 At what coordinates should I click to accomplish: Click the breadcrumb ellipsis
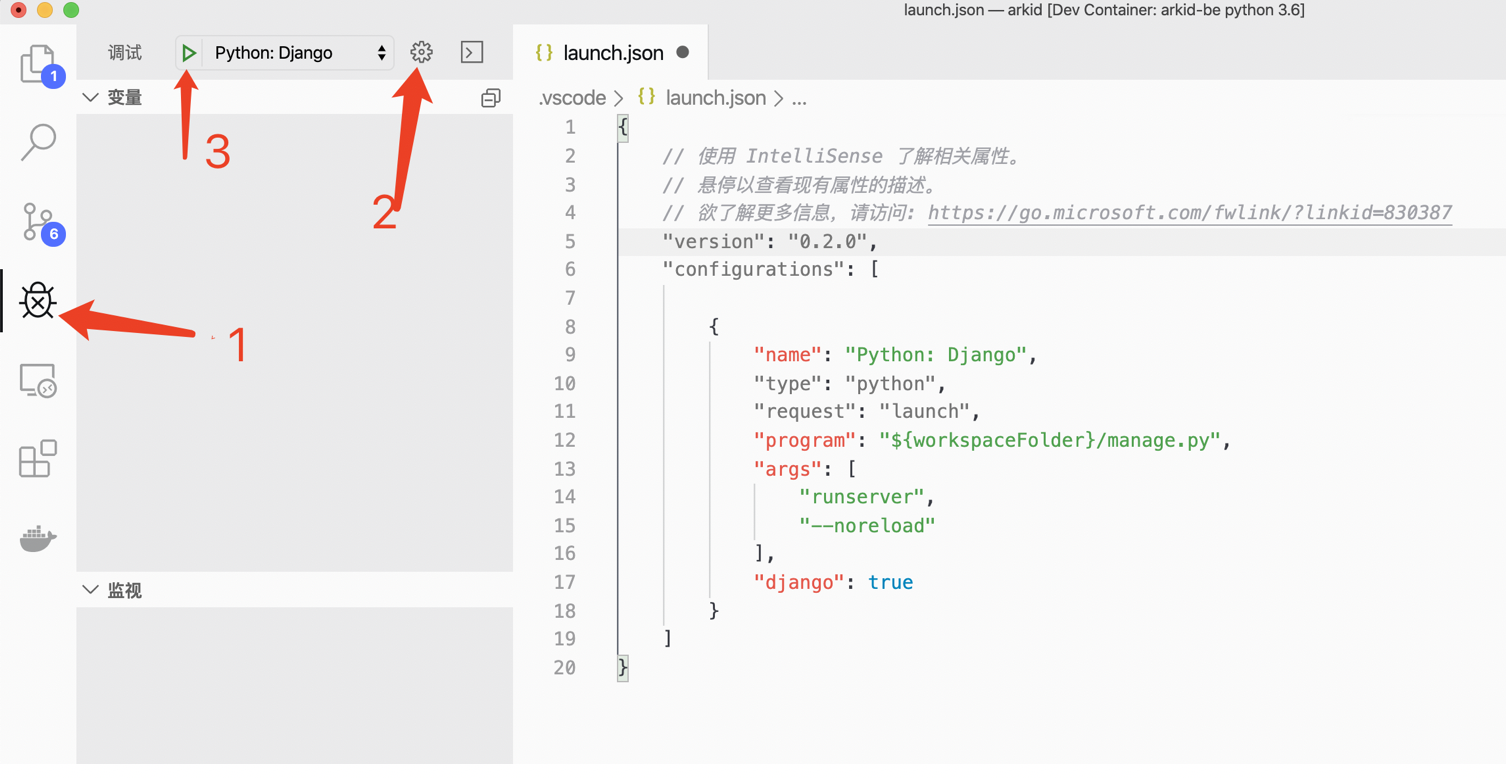pyautogui.click(x=799, y=98)
